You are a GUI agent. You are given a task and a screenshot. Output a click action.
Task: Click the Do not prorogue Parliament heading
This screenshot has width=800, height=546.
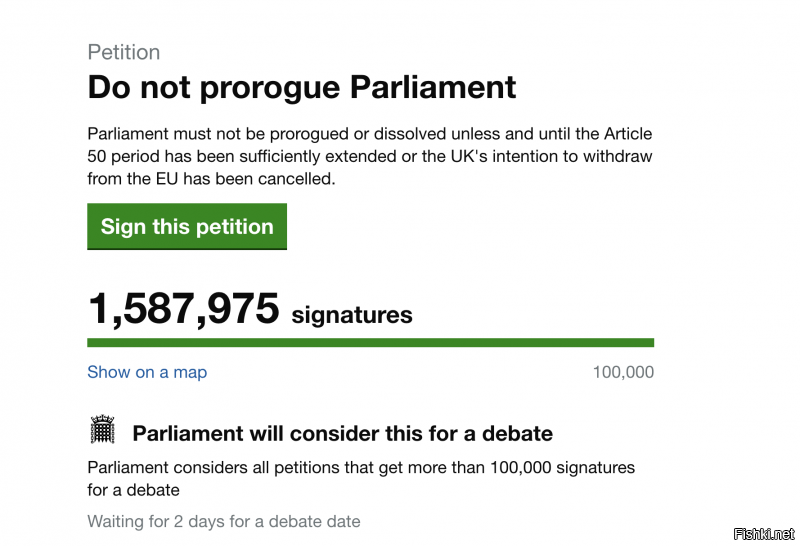[x=302, y=87]
